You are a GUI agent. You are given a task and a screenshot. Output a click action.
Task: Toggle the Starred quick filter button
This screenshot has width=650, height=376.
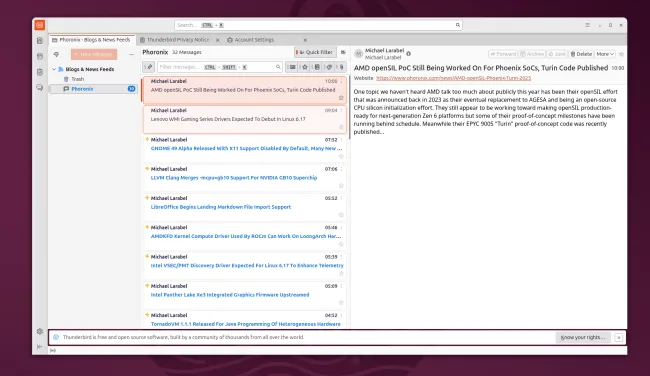pyautogui.click(x=305, y=67)
